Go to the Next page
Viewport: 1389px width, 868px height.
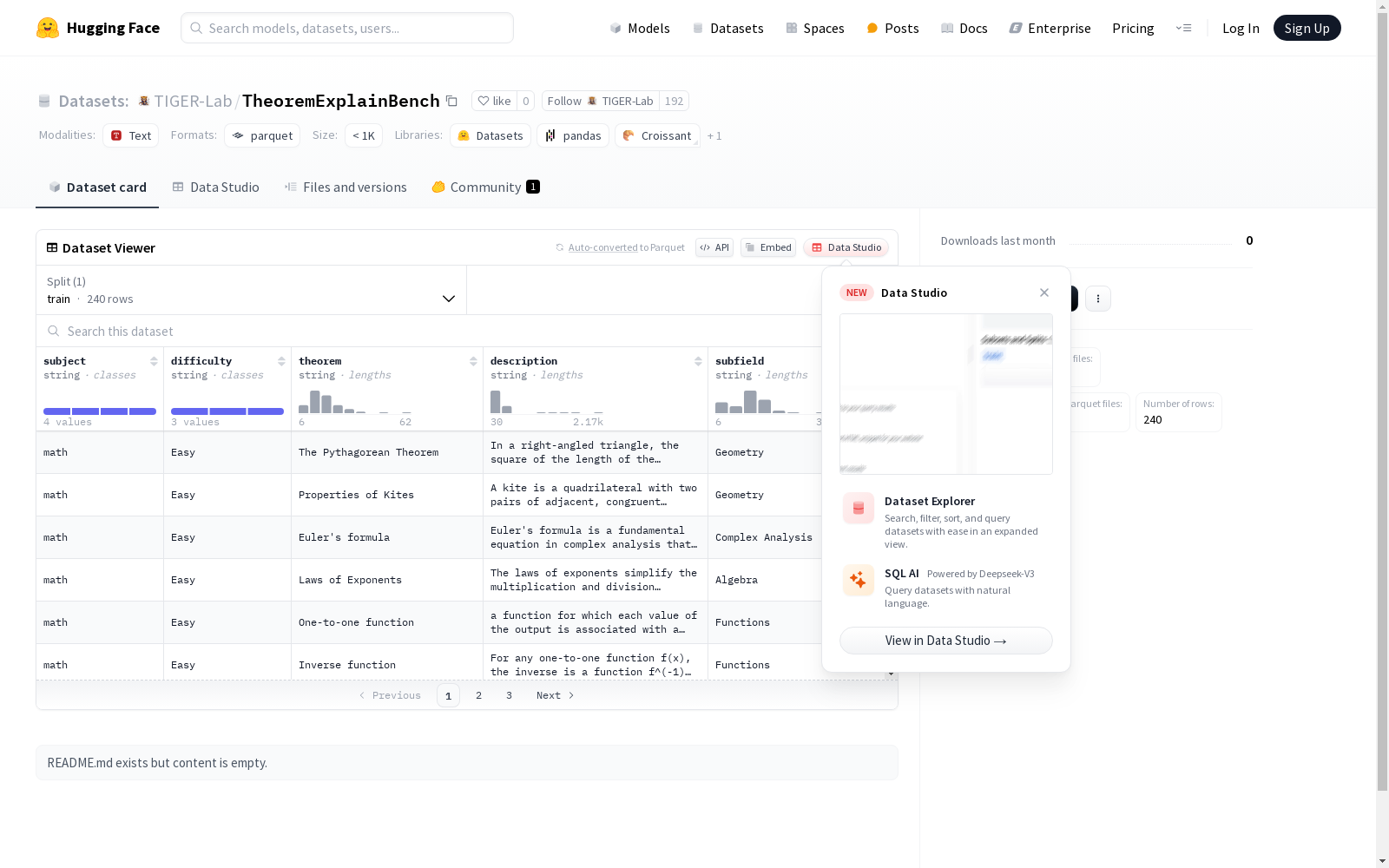555,695
